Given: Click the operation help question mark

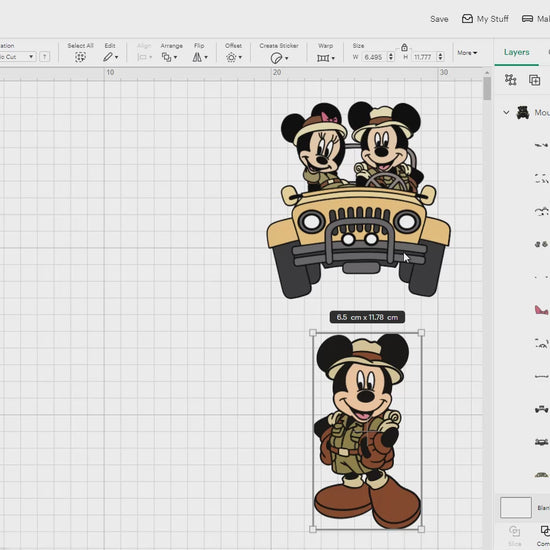Looking at the screenshot, I should click(45, 56).
